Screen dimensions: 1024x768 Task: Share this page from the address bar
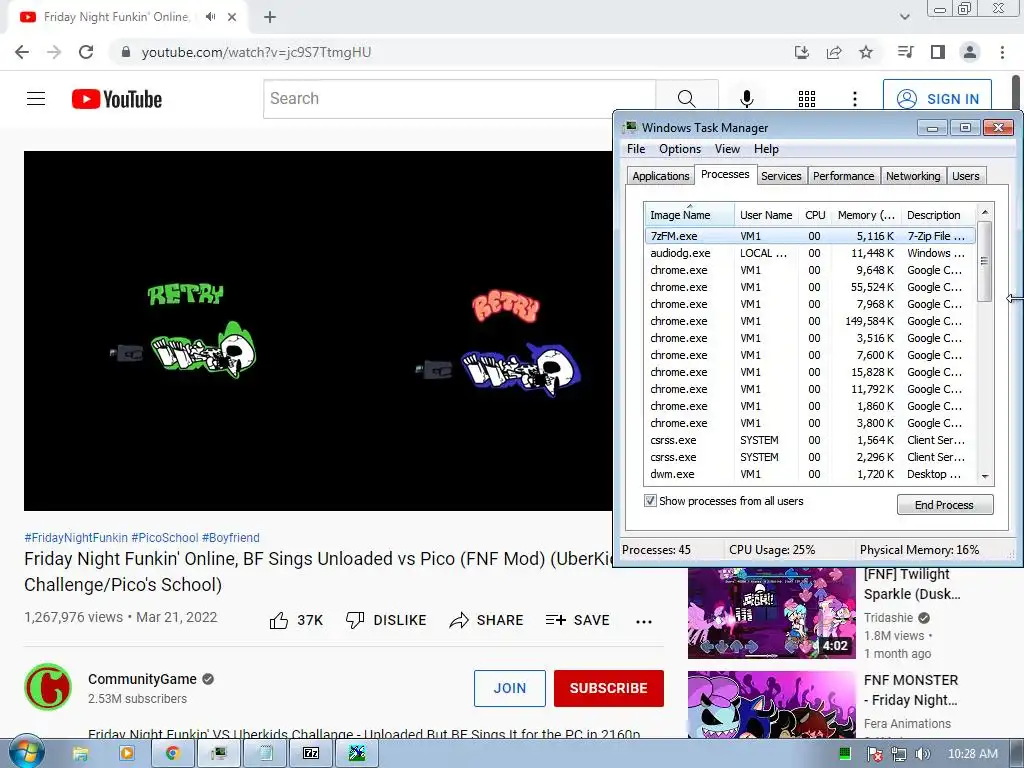(834, 52)
